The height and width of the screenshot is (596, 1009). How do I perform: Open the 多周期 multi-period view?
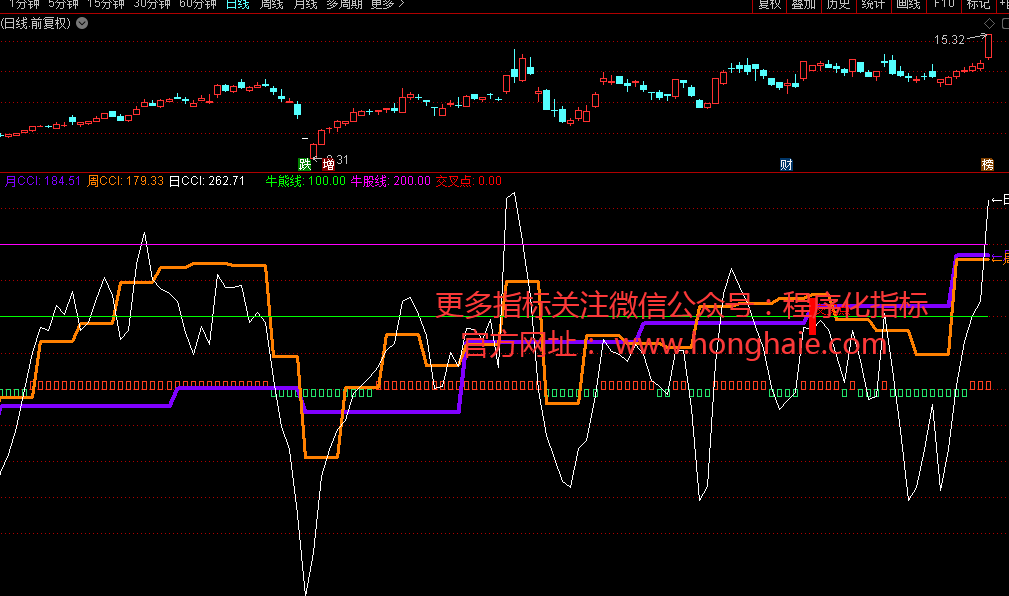coord(345,4)
